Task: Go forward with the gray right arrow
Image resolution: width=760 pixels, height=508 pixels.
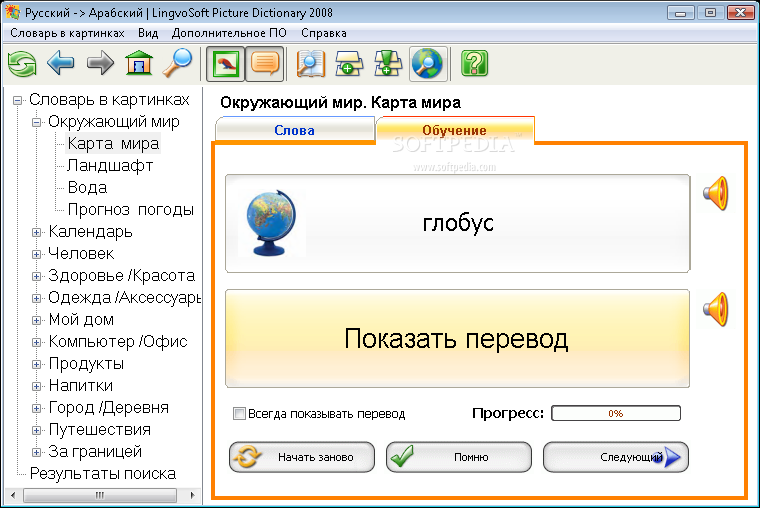Action: pyautogui.click(x=100, y=63)
